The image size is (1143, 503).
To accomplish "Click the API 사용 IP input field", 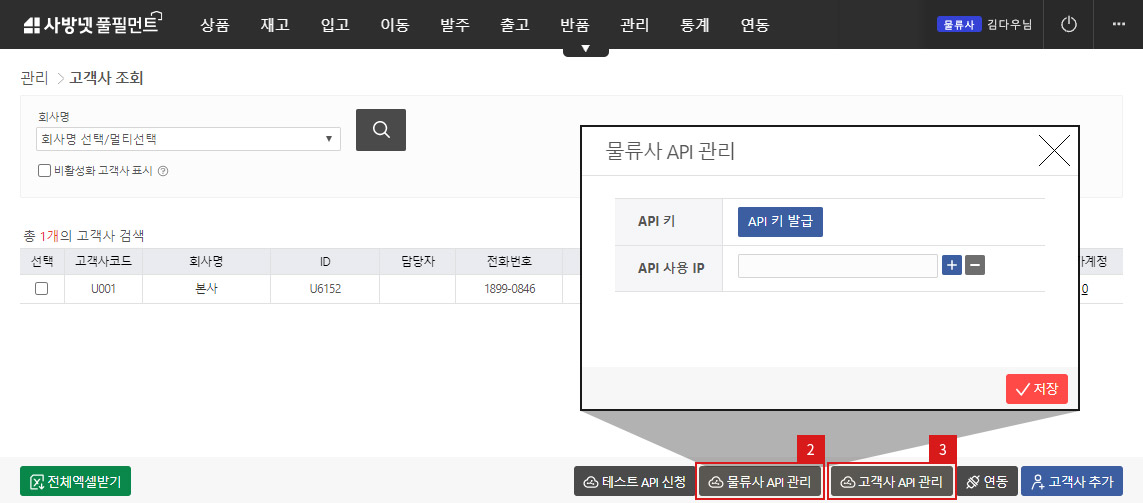I will pyautogui.click(x=837, y=265).
